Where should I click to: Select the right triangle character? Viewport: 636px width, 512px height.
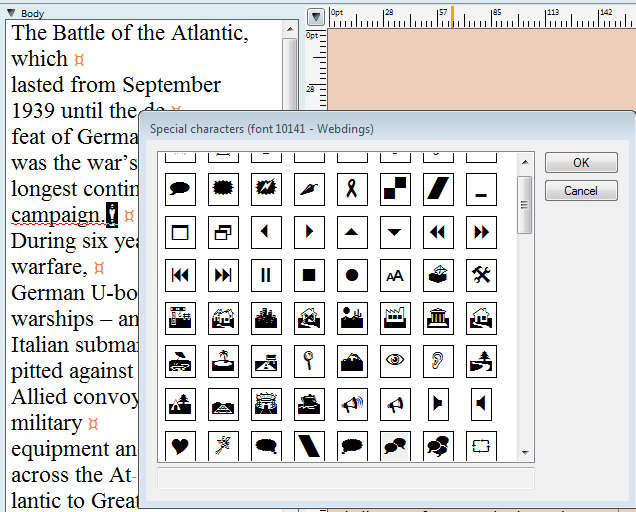point(309,232)
